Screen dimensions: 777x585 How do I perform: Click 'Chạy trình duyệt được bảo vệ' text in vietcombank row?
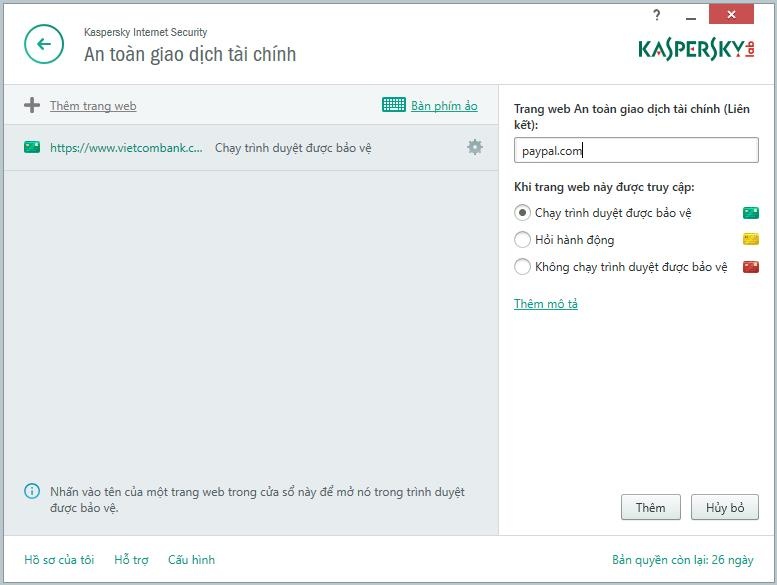pyautogui.click(x=293, y=148)
